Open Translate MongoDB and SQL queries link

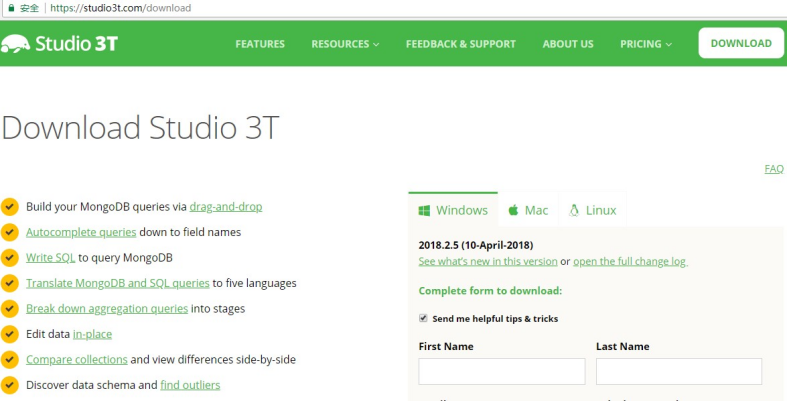coord(118,283)
